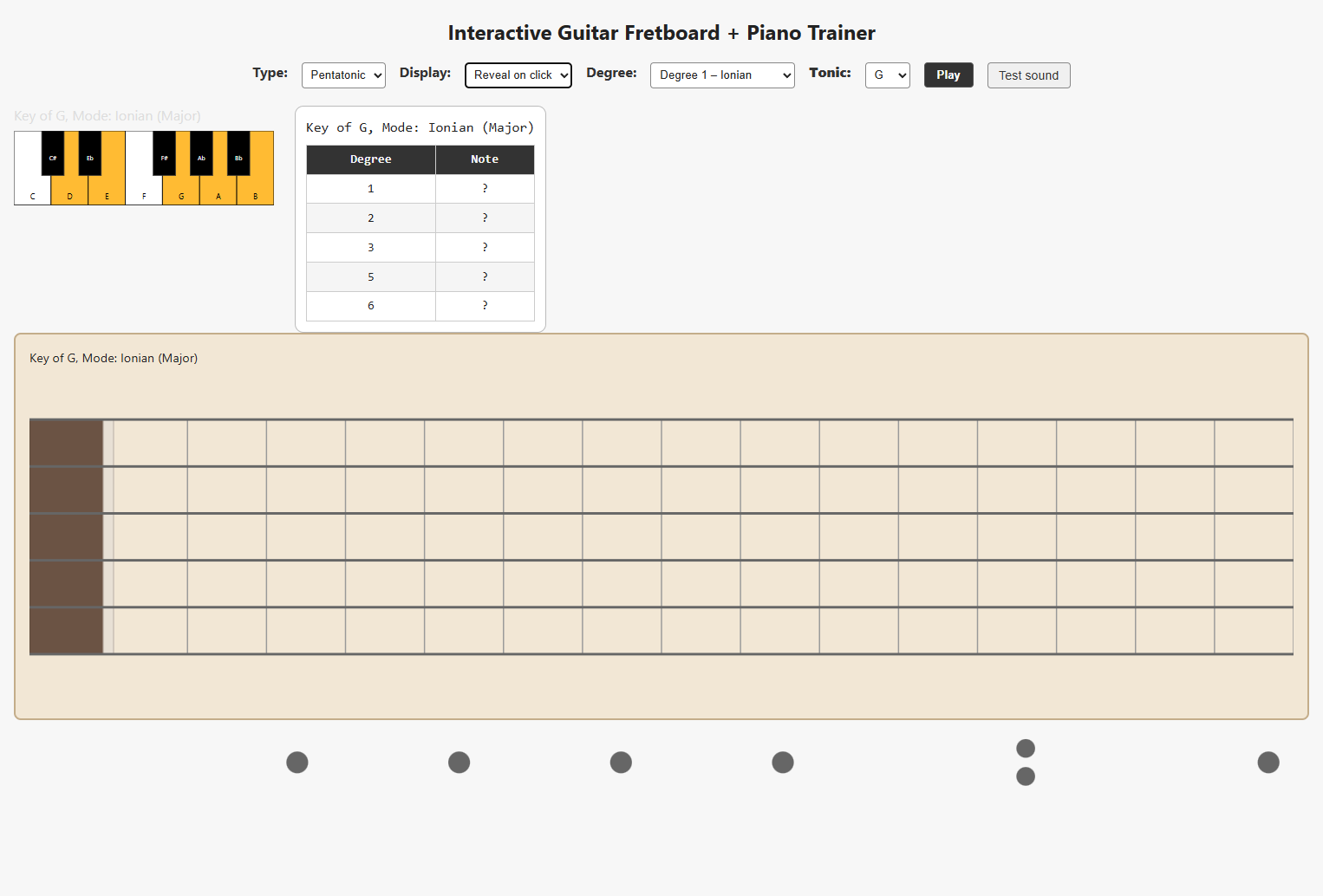Click the highlighted D piano key
The height and width of the screenshot is (896, 1323).
(69, 192)
